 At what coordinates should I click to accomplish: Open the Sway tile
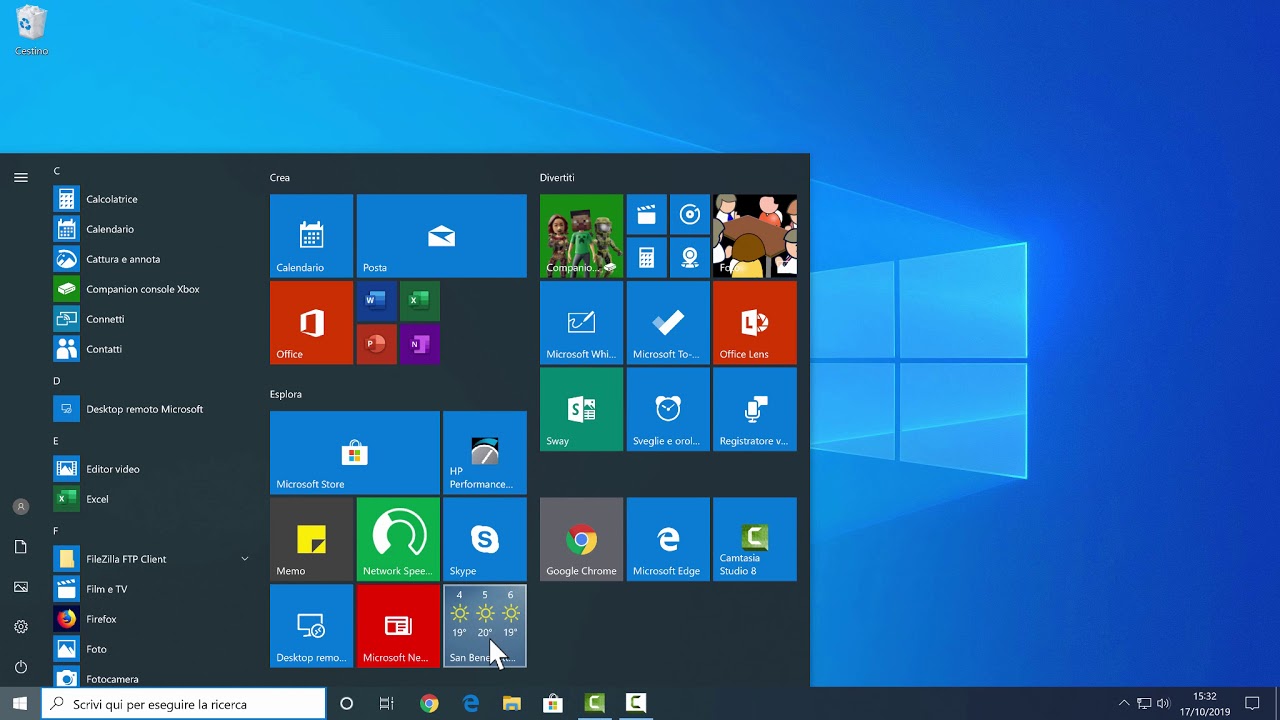click(x=581, y=409)
